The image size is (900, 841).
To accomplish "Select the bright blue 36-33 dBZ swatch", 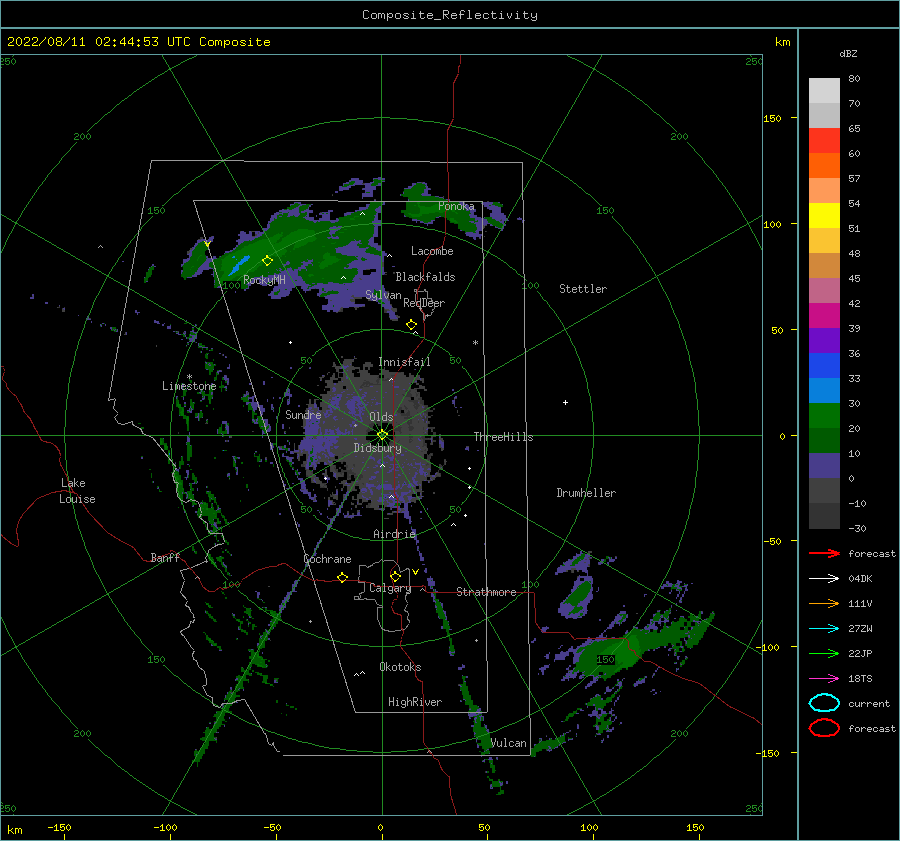I will click(x=824, y=366).
